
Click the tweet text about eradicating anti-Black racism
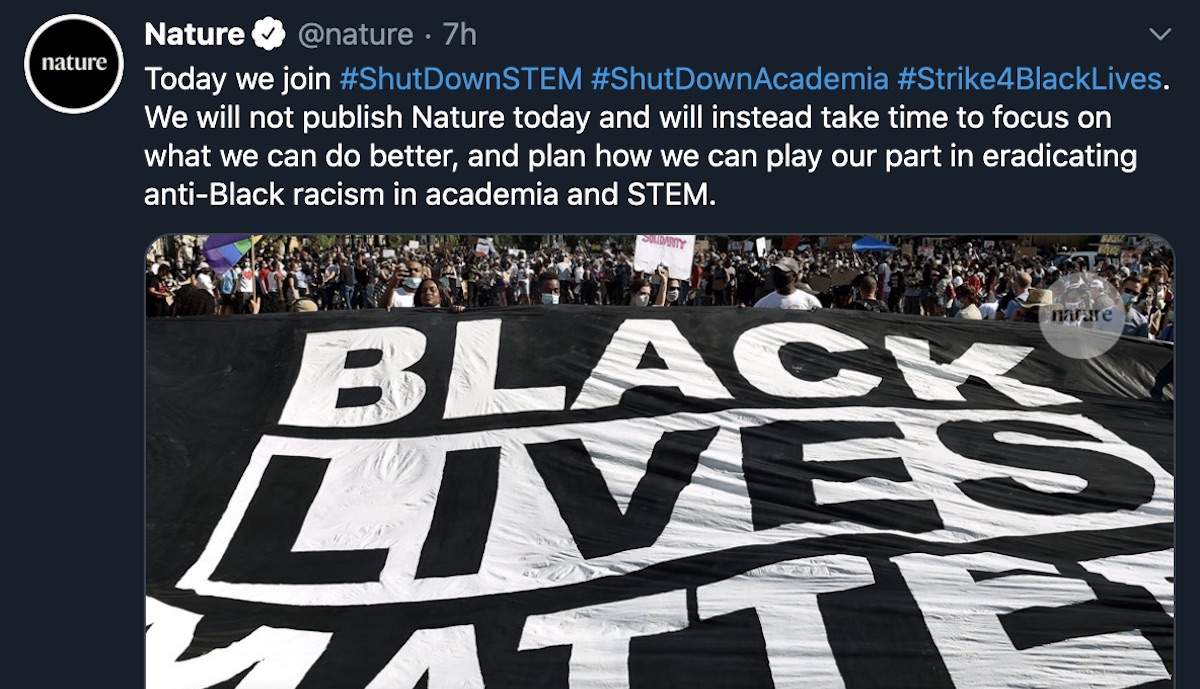[x=642, y=177]
